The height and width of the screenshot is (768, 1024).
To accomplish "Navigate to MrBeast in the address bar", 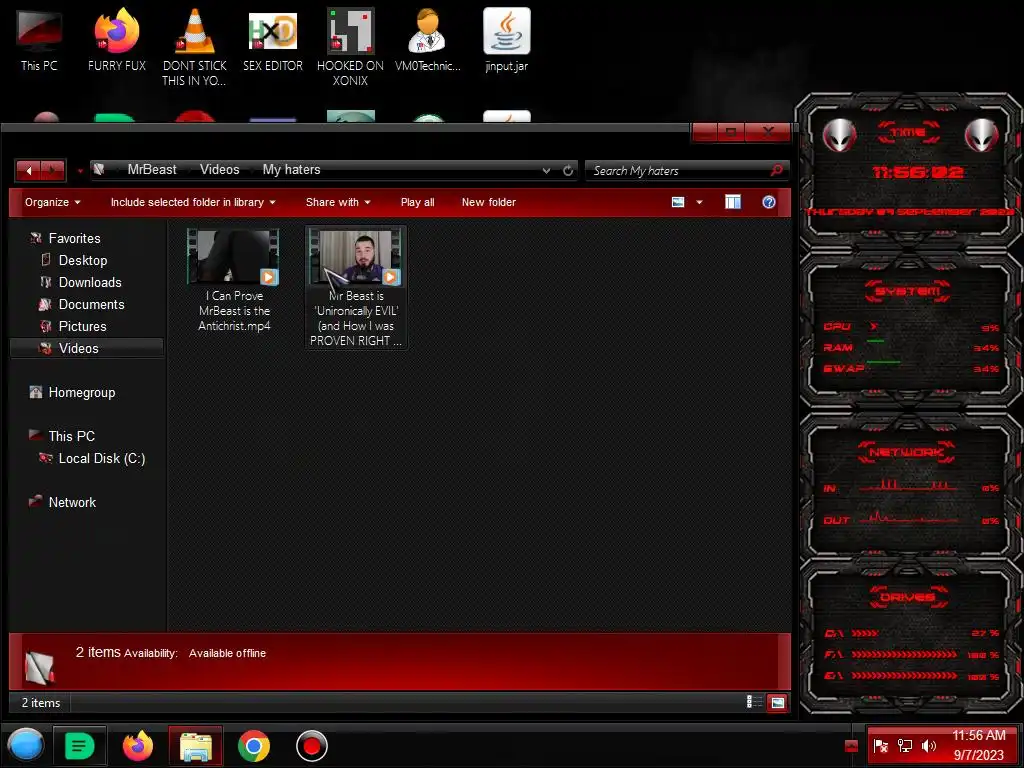I will click(x=152, y=170).
